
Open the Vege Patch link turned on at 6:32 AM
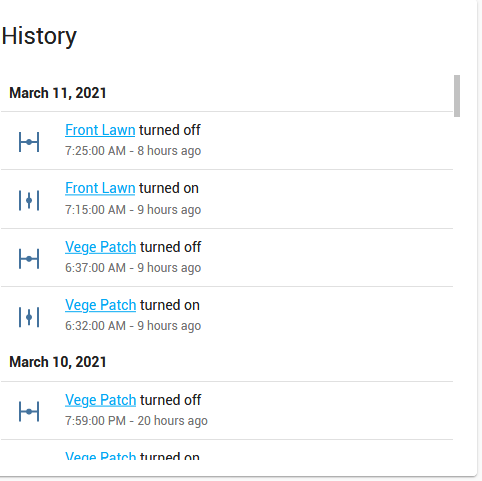[x=101, y=305]
